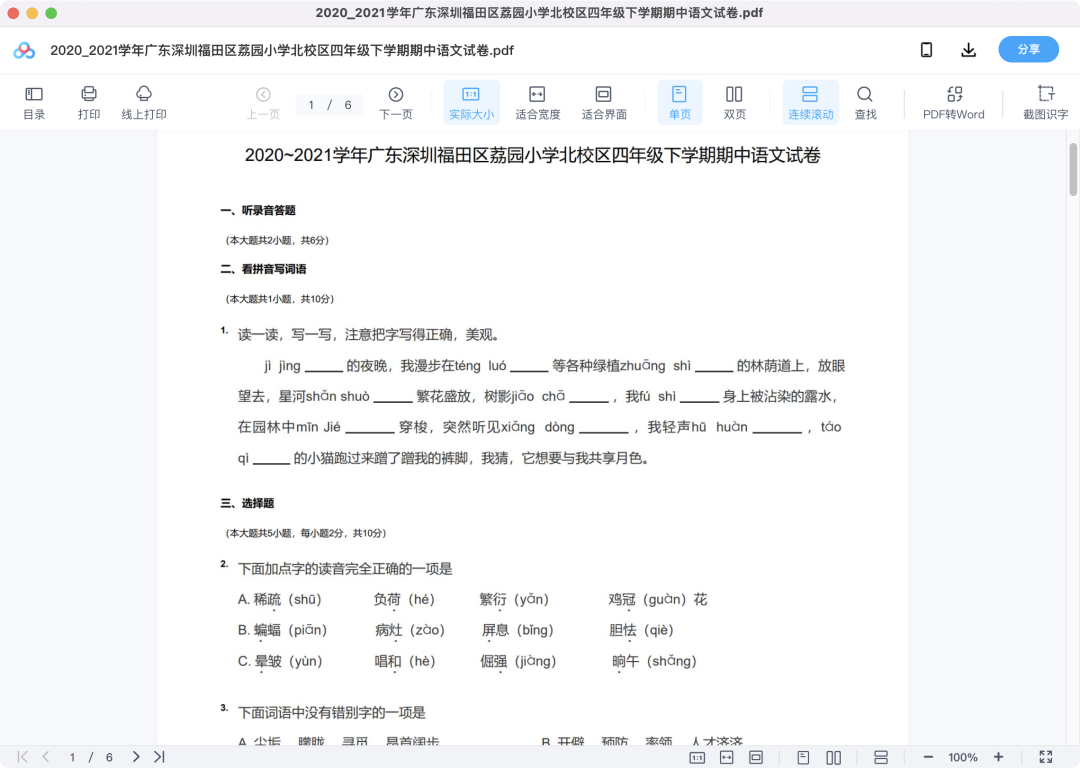The width and height of the screenshot is (1080, 768).
Task: Click the toolbar page number field
Action: pos(311,105)
